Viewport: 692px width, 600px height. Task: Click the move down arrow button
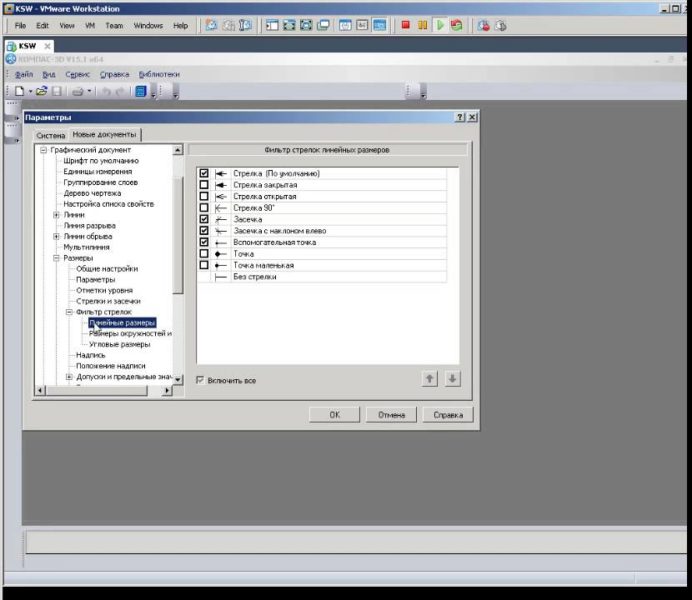[452, 379]
